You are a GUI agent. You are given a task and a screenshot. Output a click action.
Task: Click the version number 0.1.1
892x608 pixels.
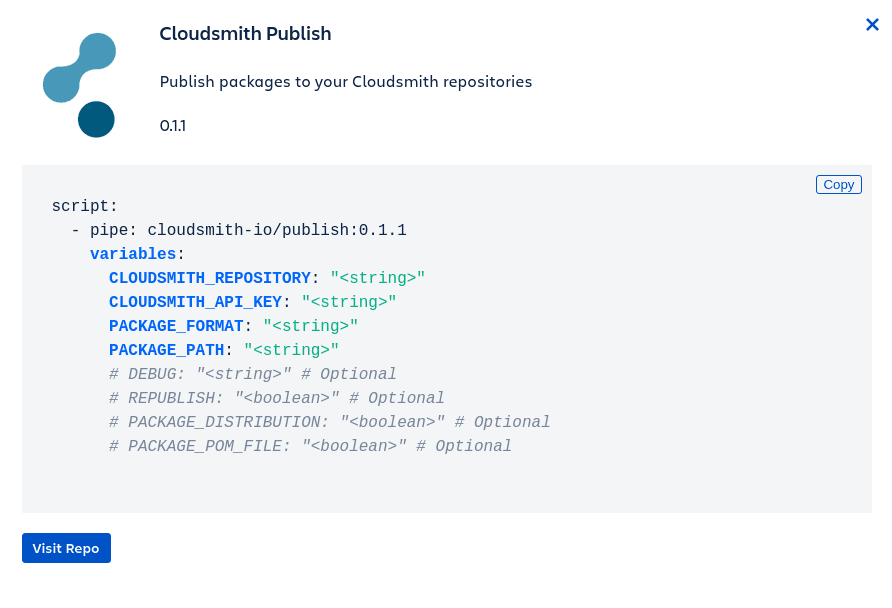(173, 126)
